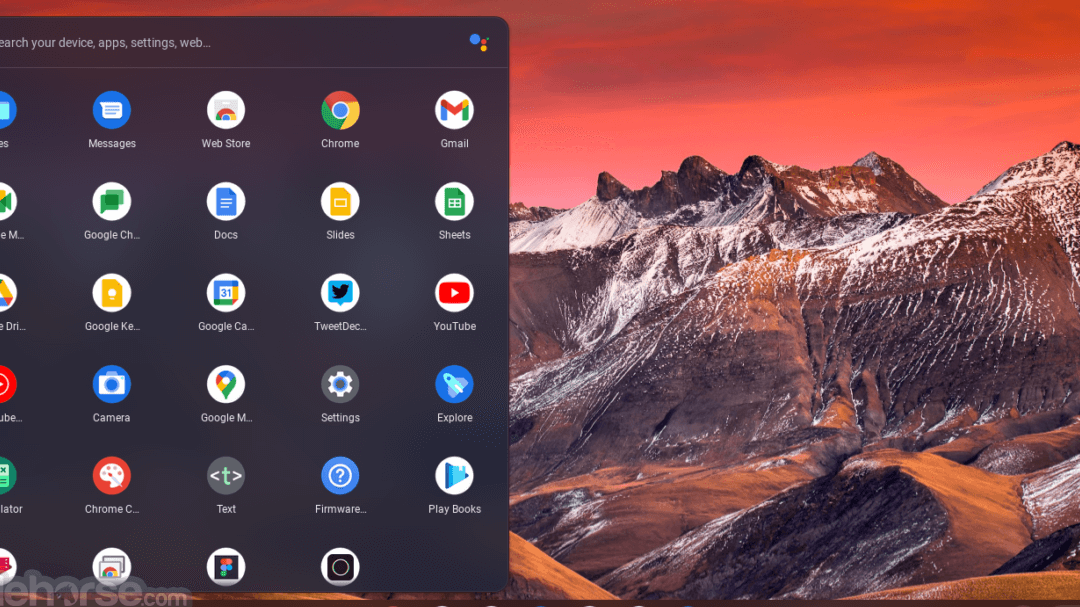Viewport: 1080px width, 607px height.
Task: Launch Google Maps
Action: [226, 385]
